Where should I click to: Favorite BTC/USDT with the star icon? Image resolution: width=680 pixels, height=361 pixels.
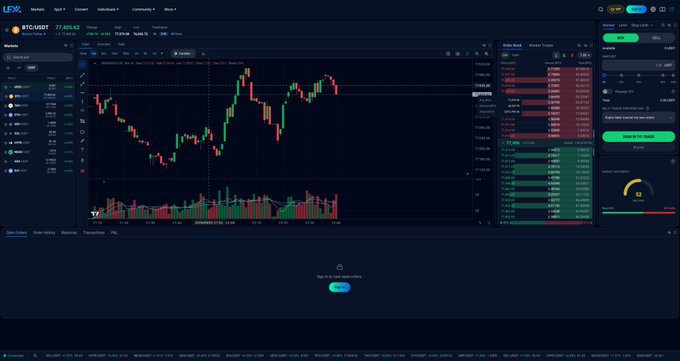click(7, 30)
